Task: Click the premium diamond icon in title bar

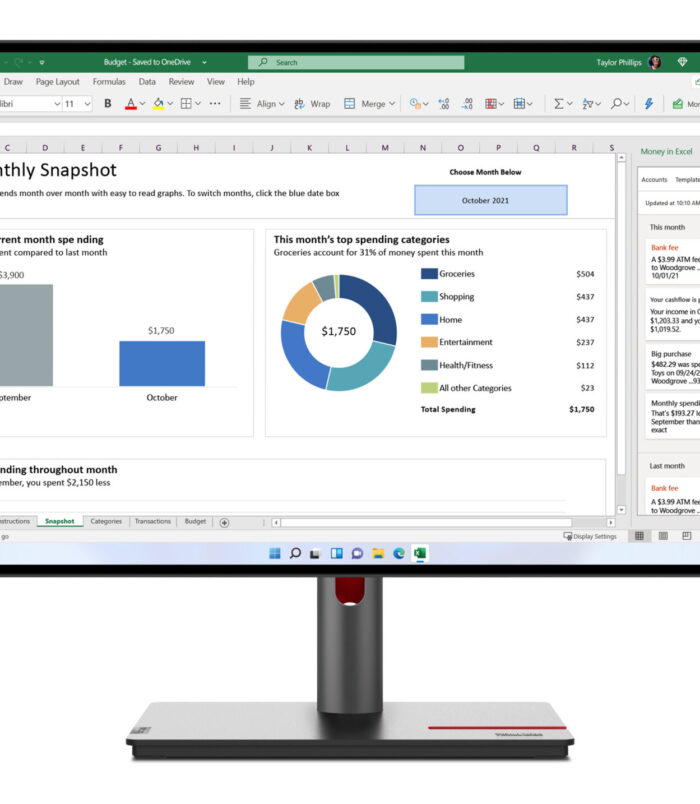Action: pyautogui.click(x=682, y=62)
